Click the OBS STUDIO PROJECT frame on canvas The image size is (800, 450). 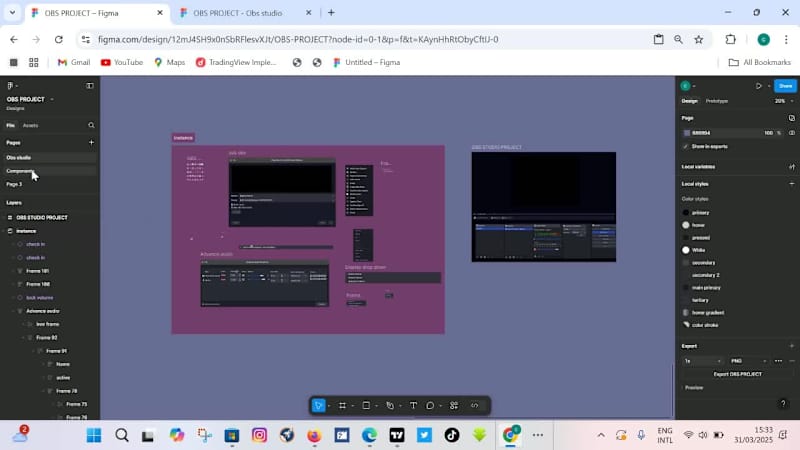click(x=543, y=207)
